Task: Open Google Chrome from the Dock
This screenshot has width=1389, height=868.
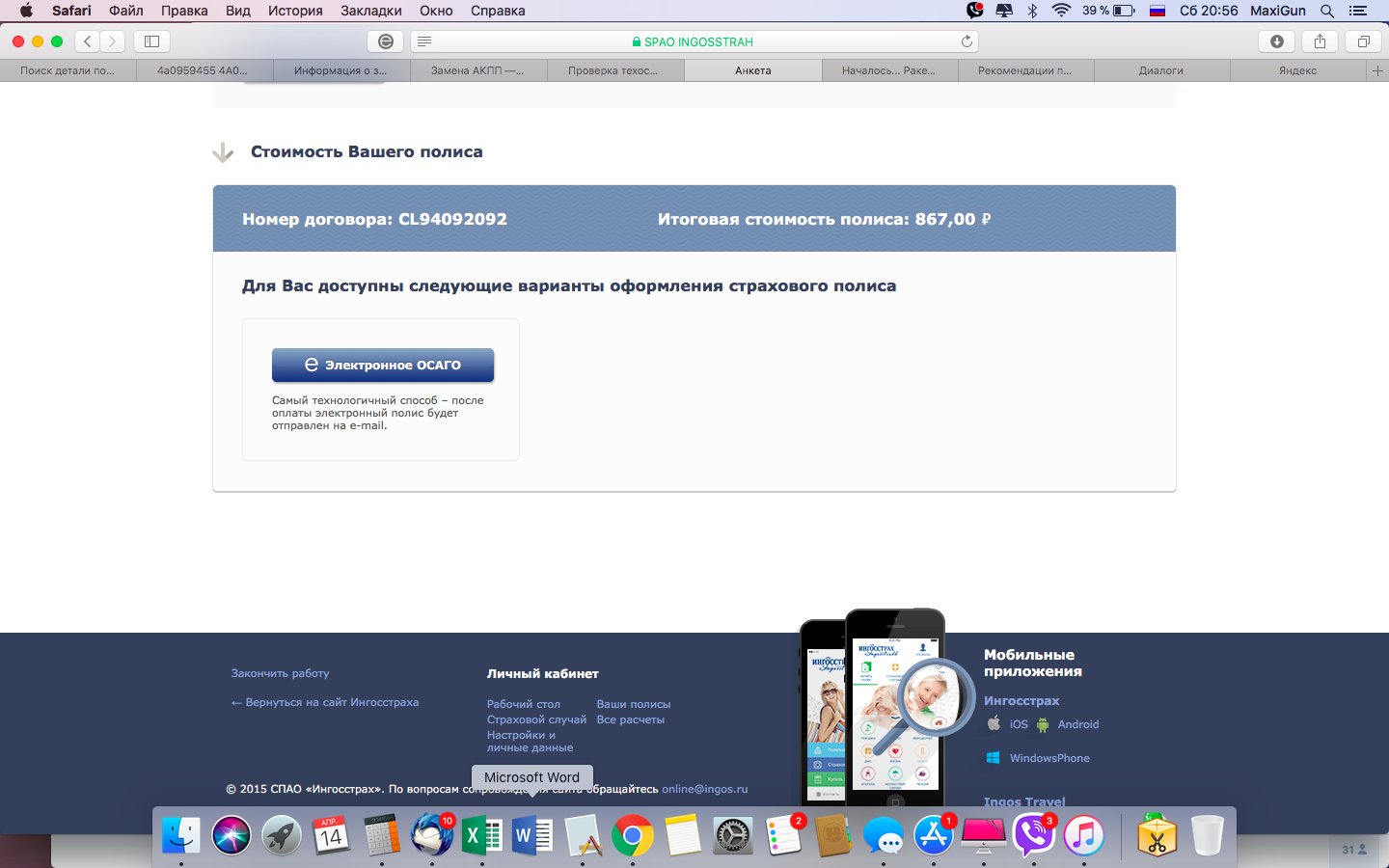Action: pyautogui.click(x=632, y=834)
